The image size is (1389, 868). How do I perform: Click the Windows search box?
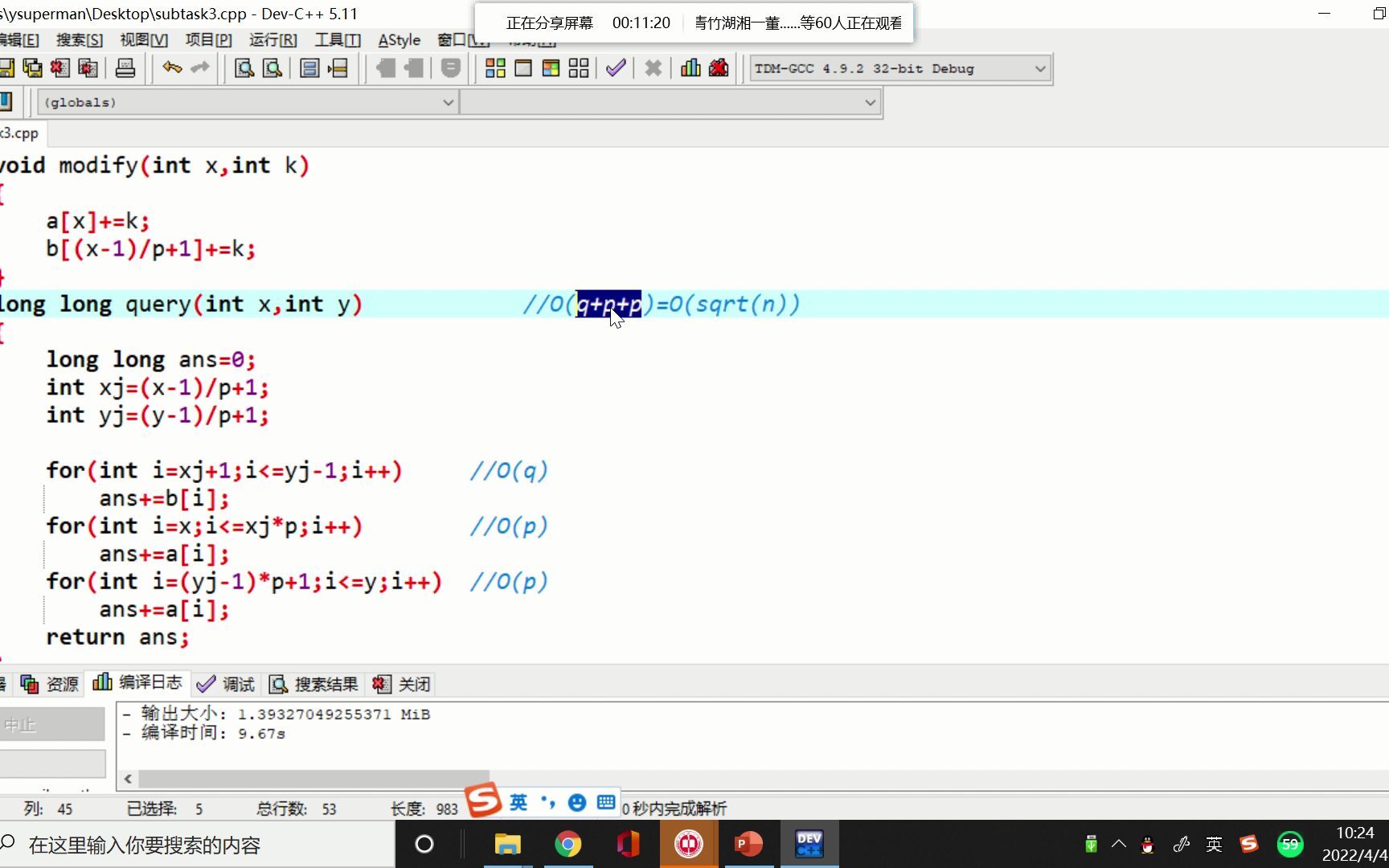(x=197, y=845)
